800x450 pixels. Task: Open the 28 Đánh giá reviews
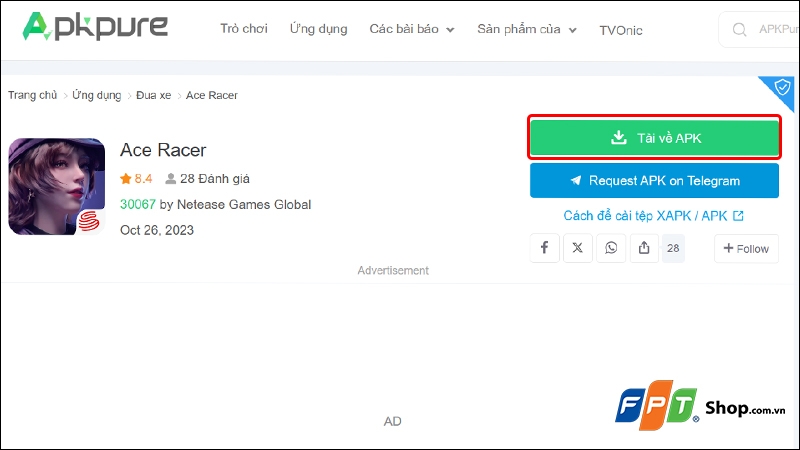coord(208,179)
